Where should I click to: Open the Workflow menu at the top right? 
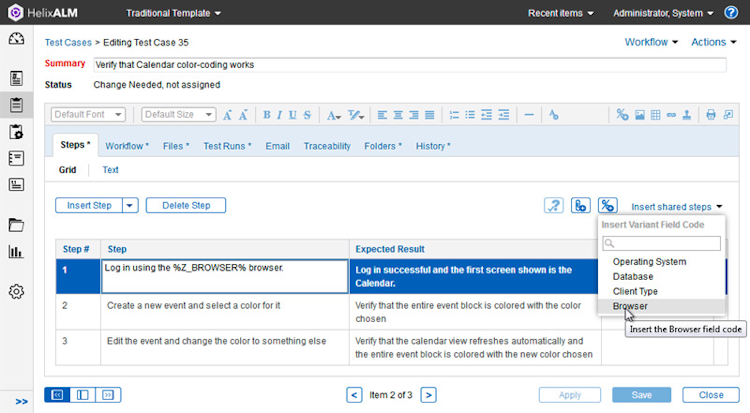pos(651,42)
